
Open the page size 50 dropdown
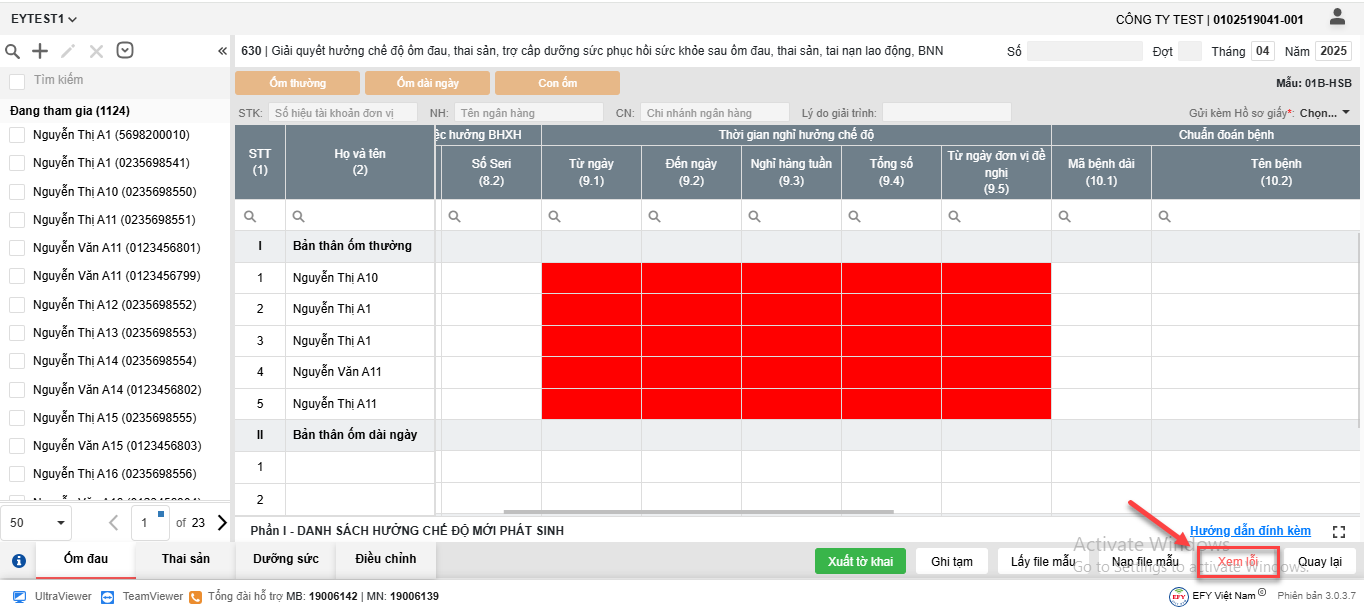click(39, 522)
